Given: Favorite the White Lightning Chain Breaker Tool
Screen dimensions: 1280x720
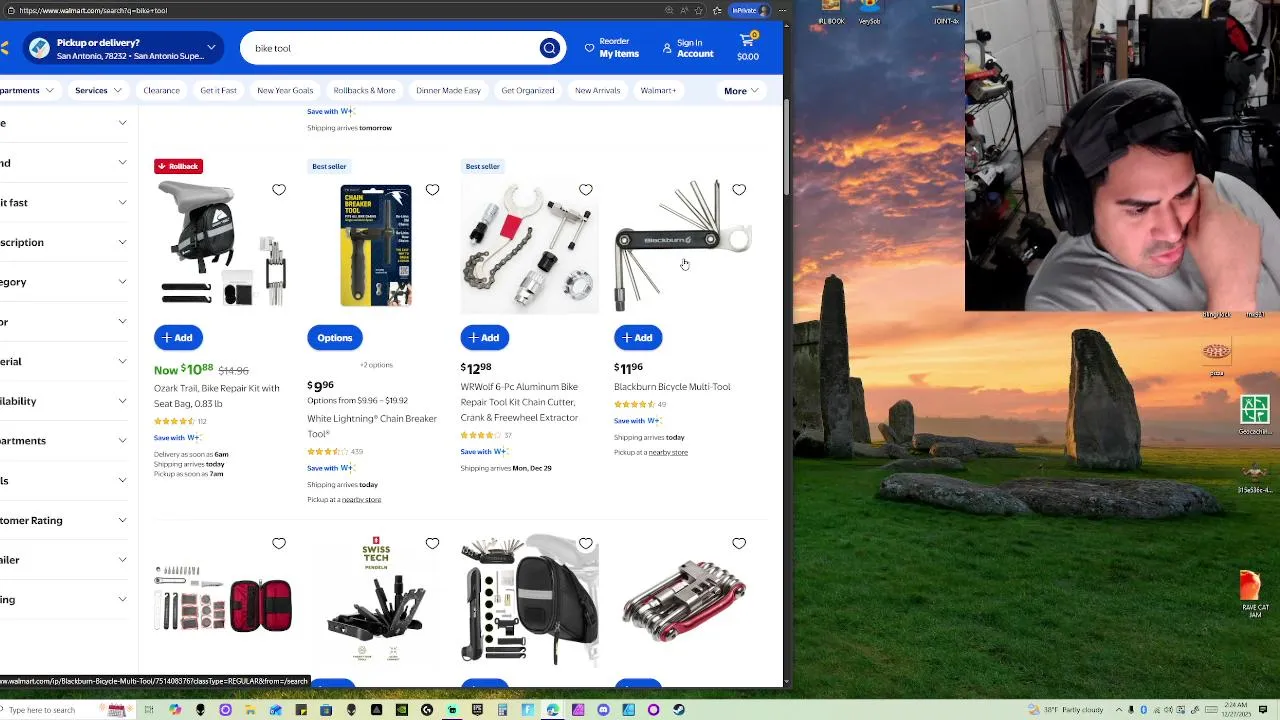Looking at the screenshot, I should (x=432, y=189).
